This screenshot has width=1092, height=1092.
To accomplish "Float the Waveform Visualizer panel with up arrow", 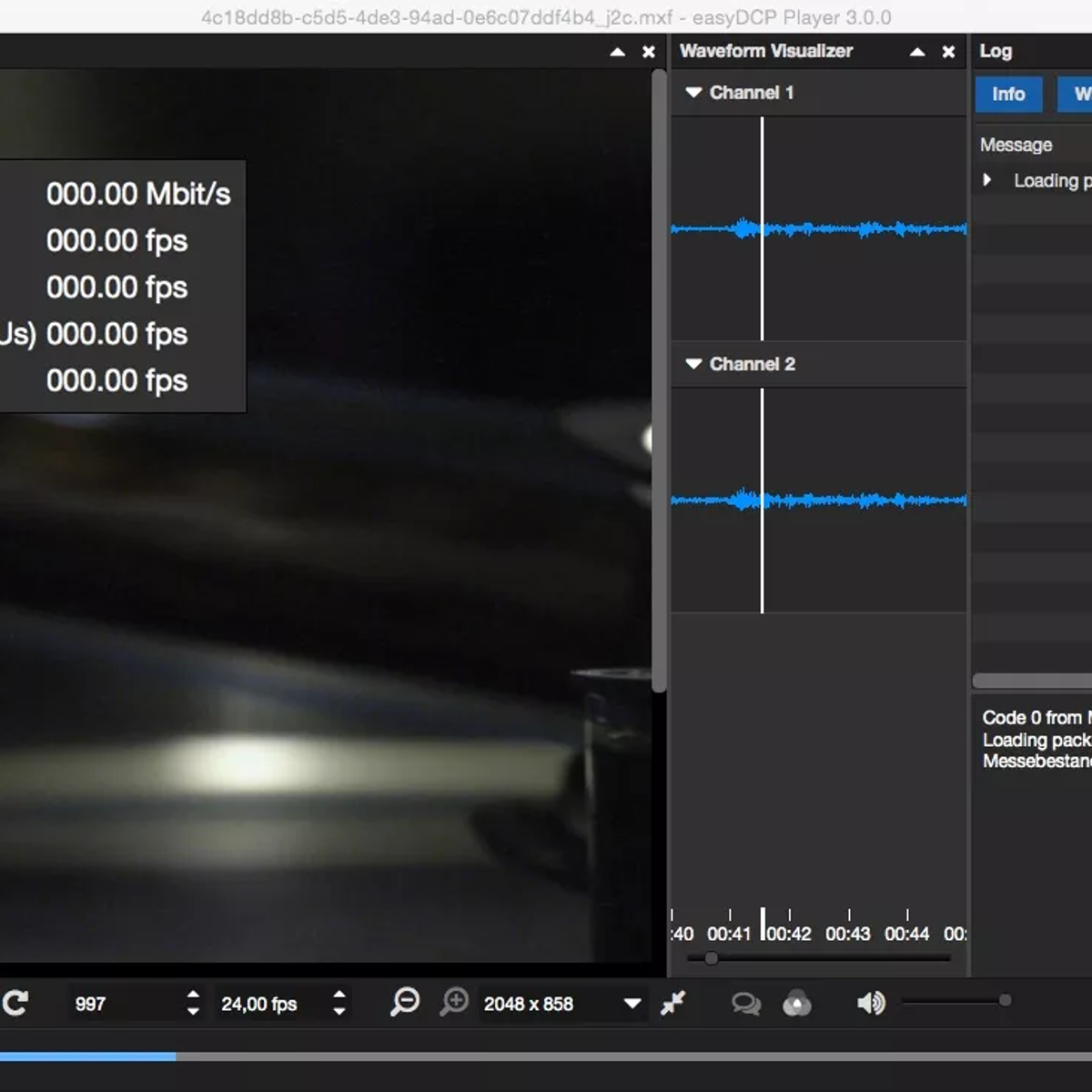I will pyautogui.click(x=917, y=52).
